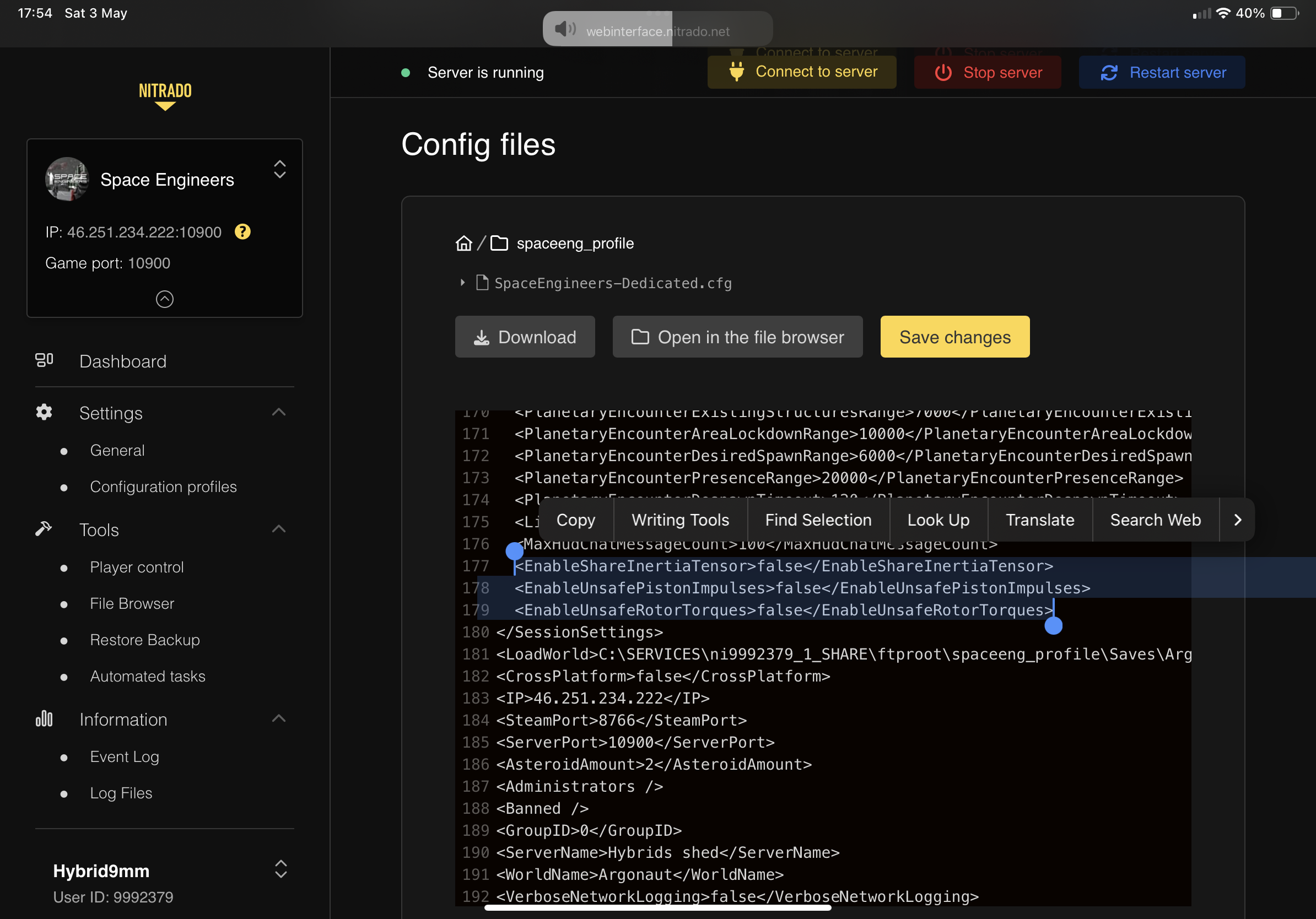The image size is (1316, 919).
Task: Open the Event Log
Action: (125, 757)
